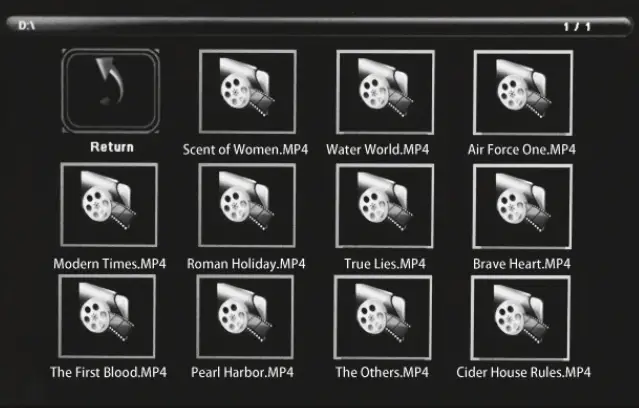Click the Return text label

point(112,147)
